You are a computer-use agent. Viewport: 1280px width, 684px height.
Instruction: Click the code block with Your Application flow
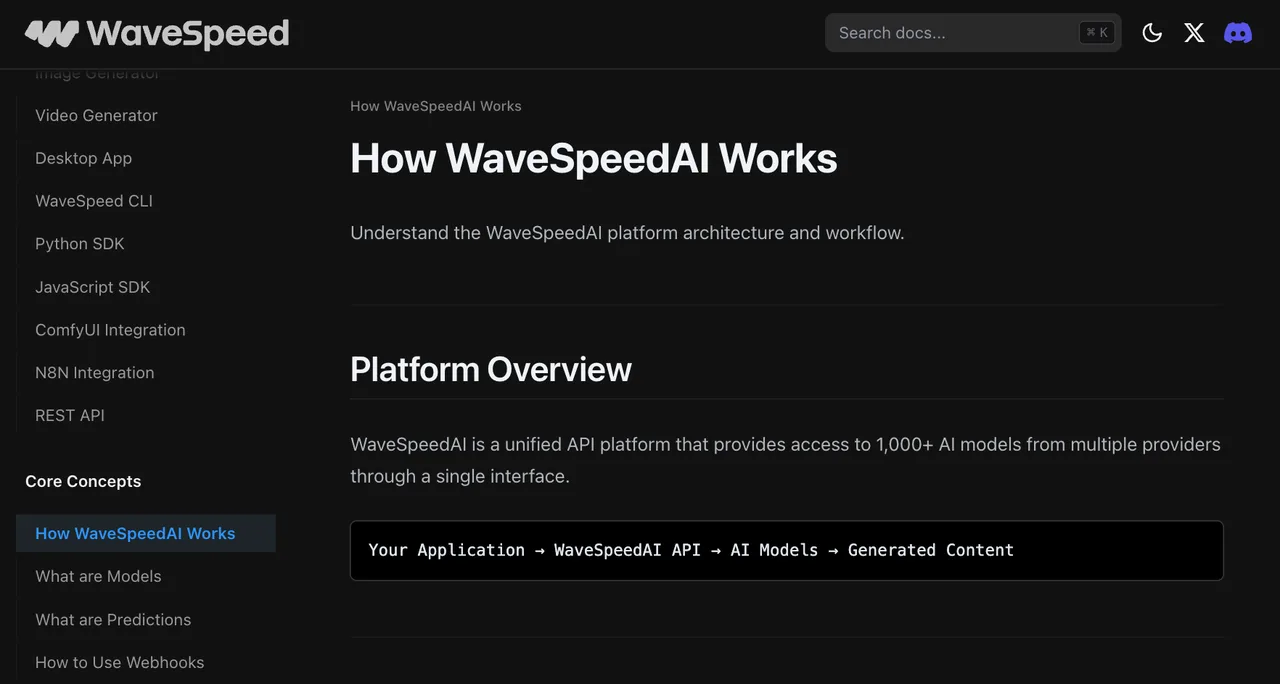click(787, 550)
